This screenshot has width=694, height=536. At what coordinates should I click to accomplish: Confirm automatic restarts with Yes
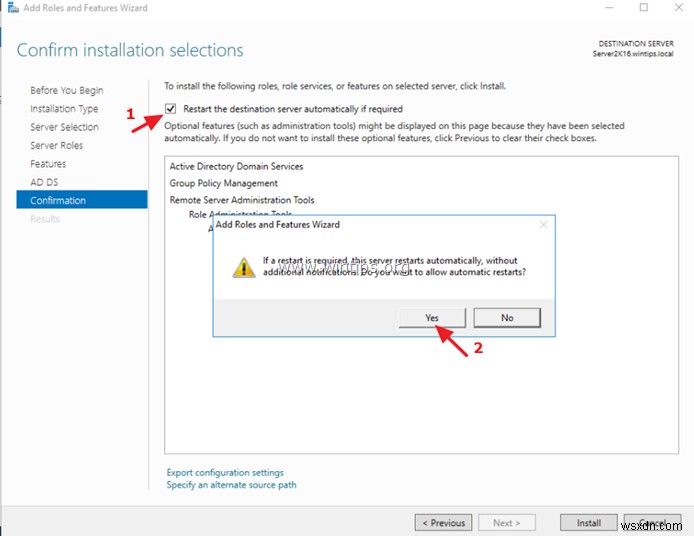[x=432, y=318]
